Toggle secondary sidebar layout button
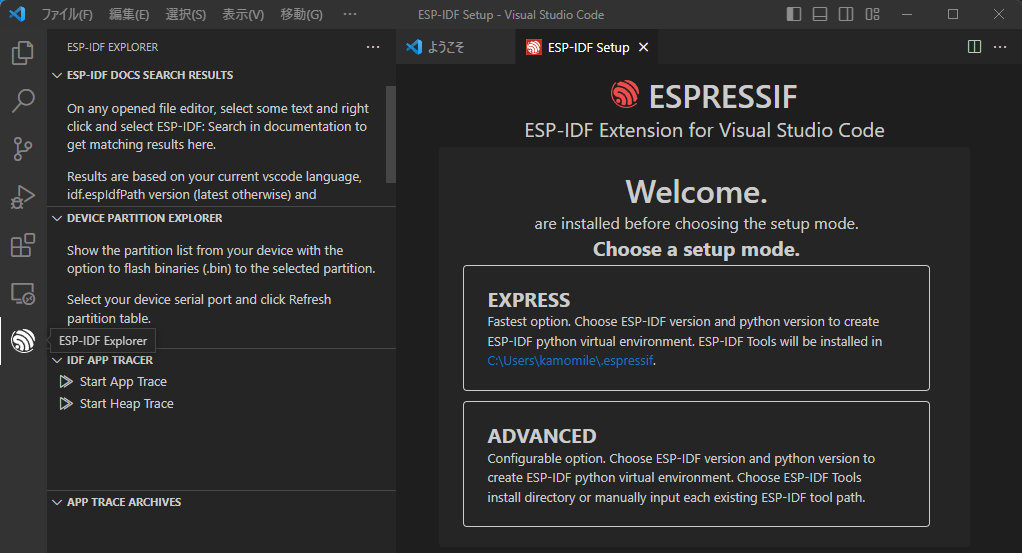The height and width of the screenshot is (553, 1022). tap(846, 15)
